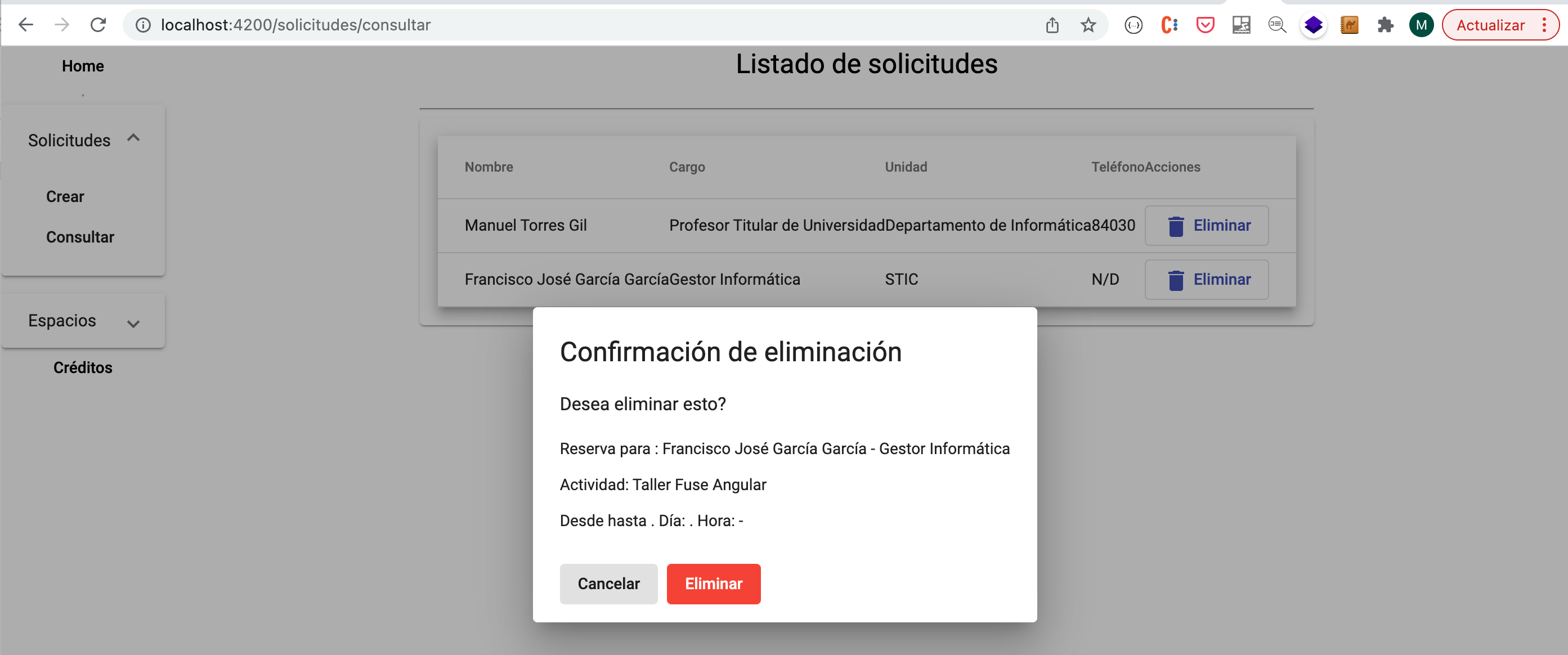Image resolution: width=1568 pixels, height=655 pixels.
Task: Save page with the Pocket extension icon
Action: 1205,25
